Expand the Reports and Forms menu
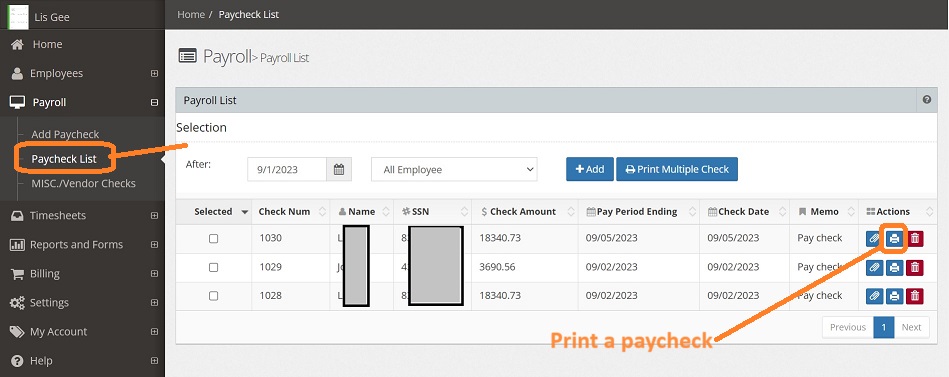The width and height of the screenshot is (949, 377). pyautogui.click(x=154, y=244)
